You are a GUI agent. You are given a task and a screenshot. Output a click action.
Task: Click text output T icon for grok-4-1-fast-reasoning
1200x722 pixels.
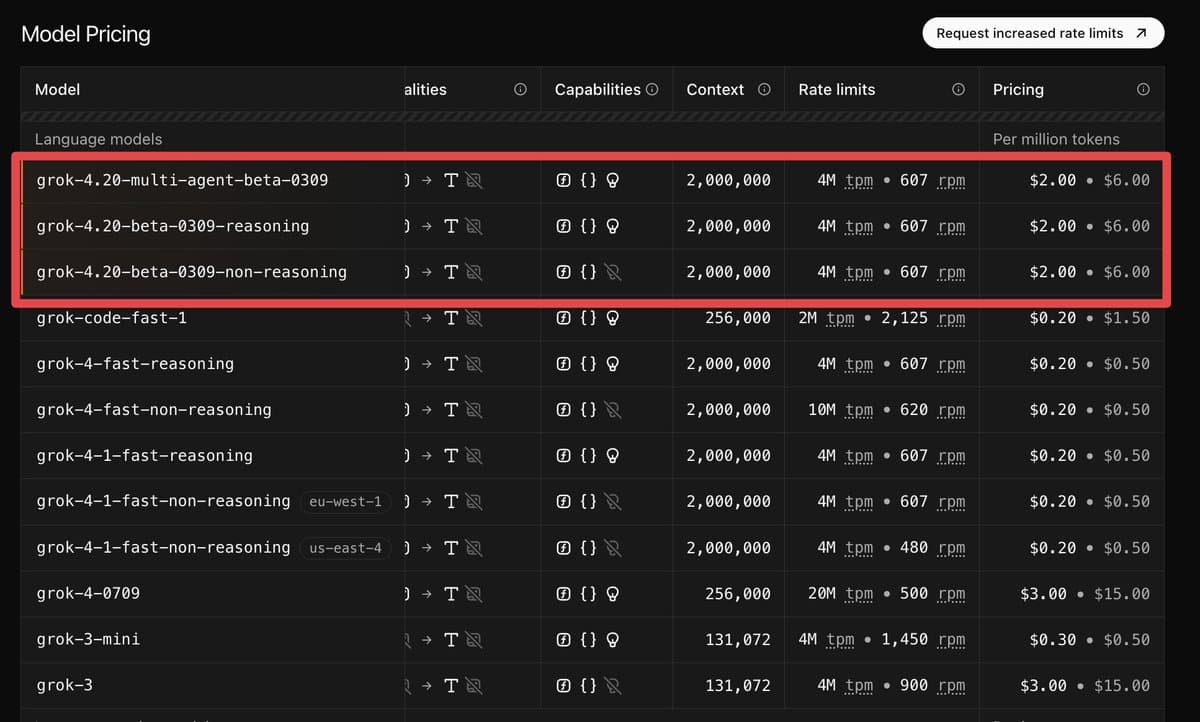point(450,456)
